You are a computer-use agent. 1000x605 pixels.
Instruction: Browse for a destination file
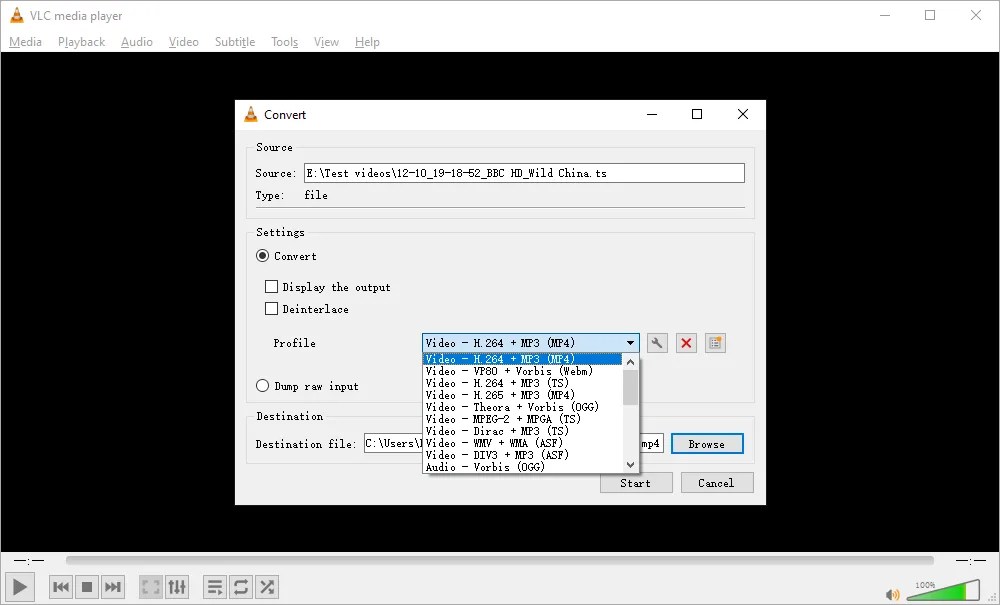(x=707, y=443)
